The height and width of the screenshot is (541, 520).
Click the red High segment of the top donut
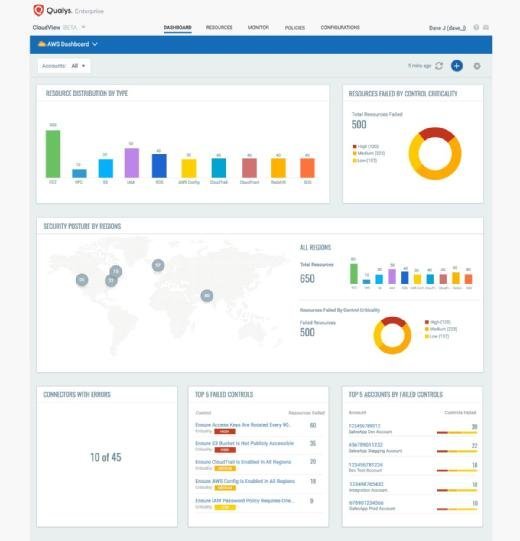click(x=436, y=133)
